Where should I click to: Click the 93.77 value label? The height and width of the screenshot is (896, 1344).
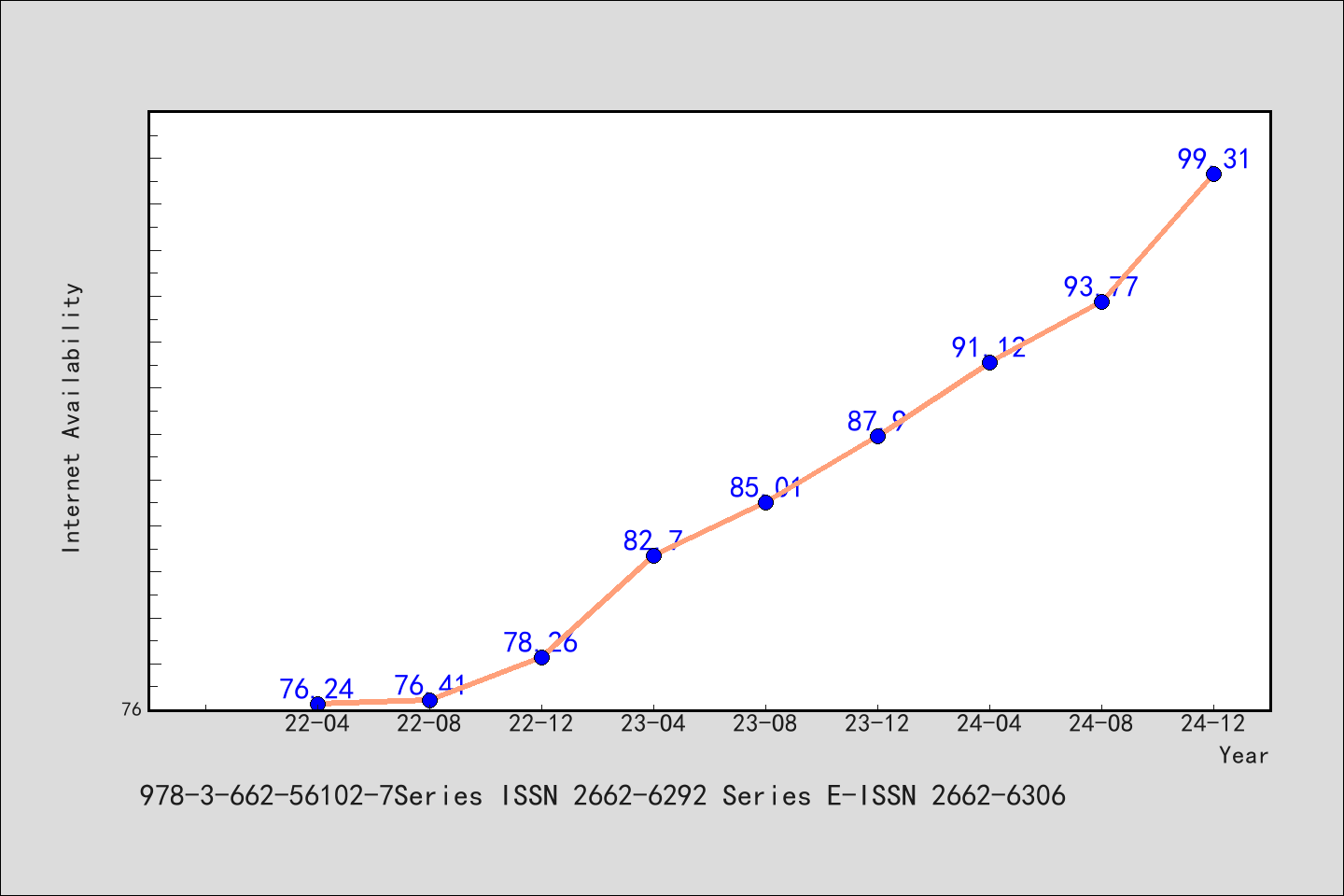pyautogui.click(x=1101, y=287)
